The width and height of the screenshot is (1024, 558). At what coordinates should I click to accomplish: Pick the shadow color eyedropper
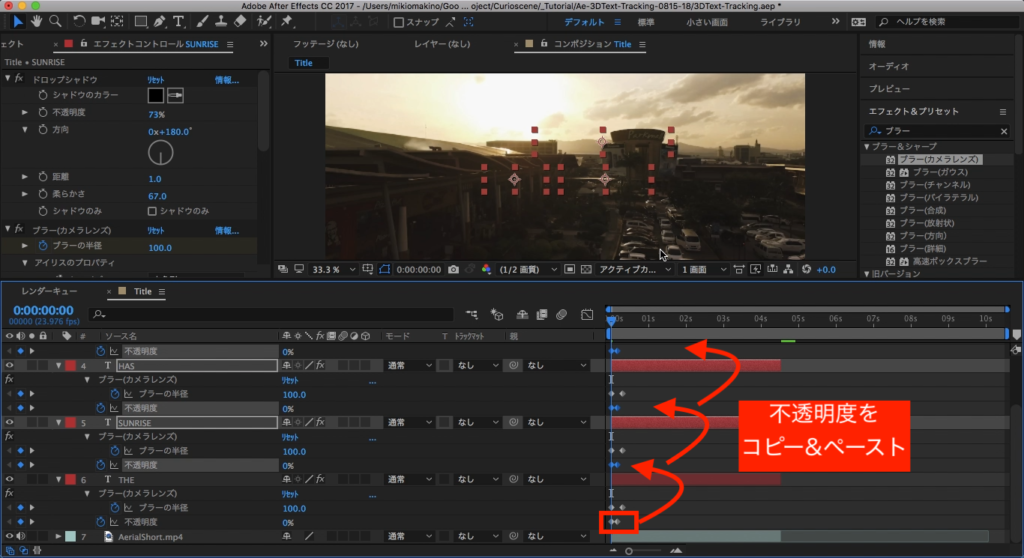pyautogui.click(x=175, y=95)
